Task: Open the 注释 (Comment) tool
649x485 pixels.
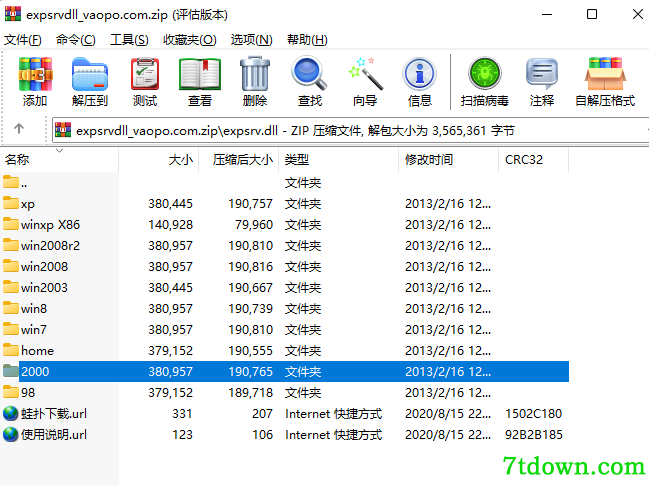Action: pyautogui.click(x=542, y=74)
